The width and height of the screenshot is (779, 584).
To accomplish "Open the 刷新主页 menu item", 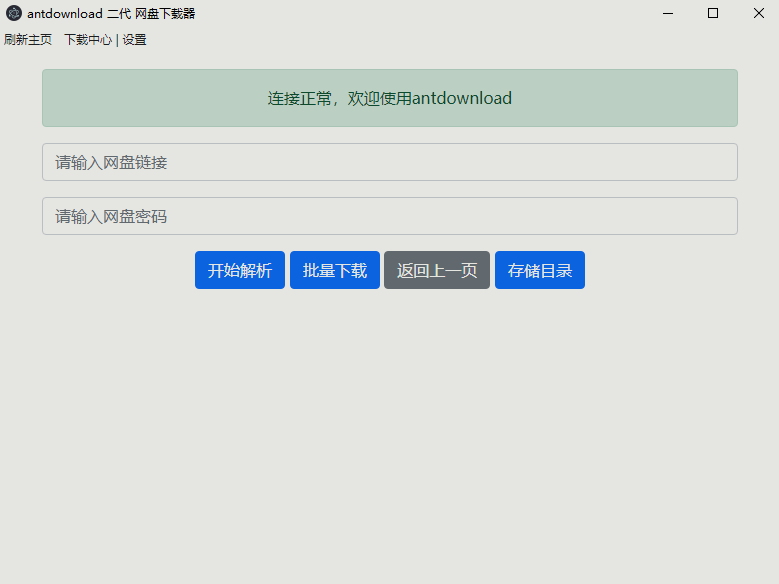I will tap(28, 40).
